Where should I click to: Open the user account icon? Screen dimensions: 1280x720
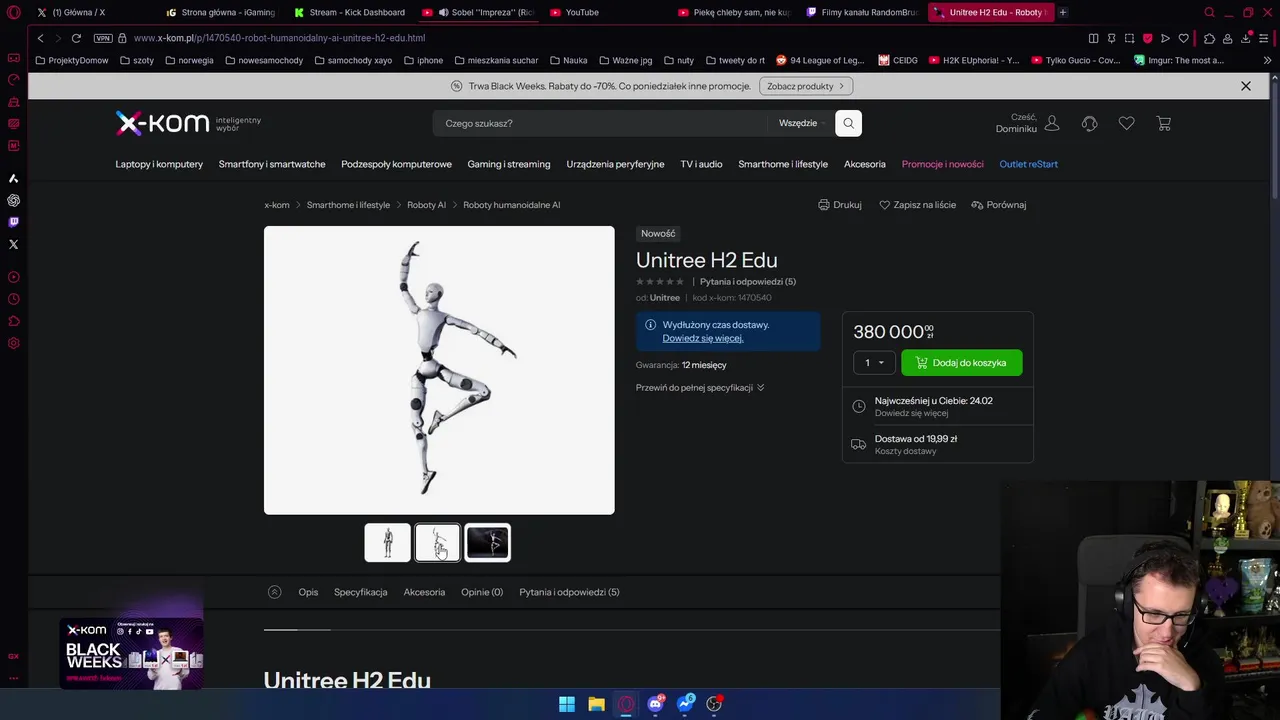(1052, 123)
